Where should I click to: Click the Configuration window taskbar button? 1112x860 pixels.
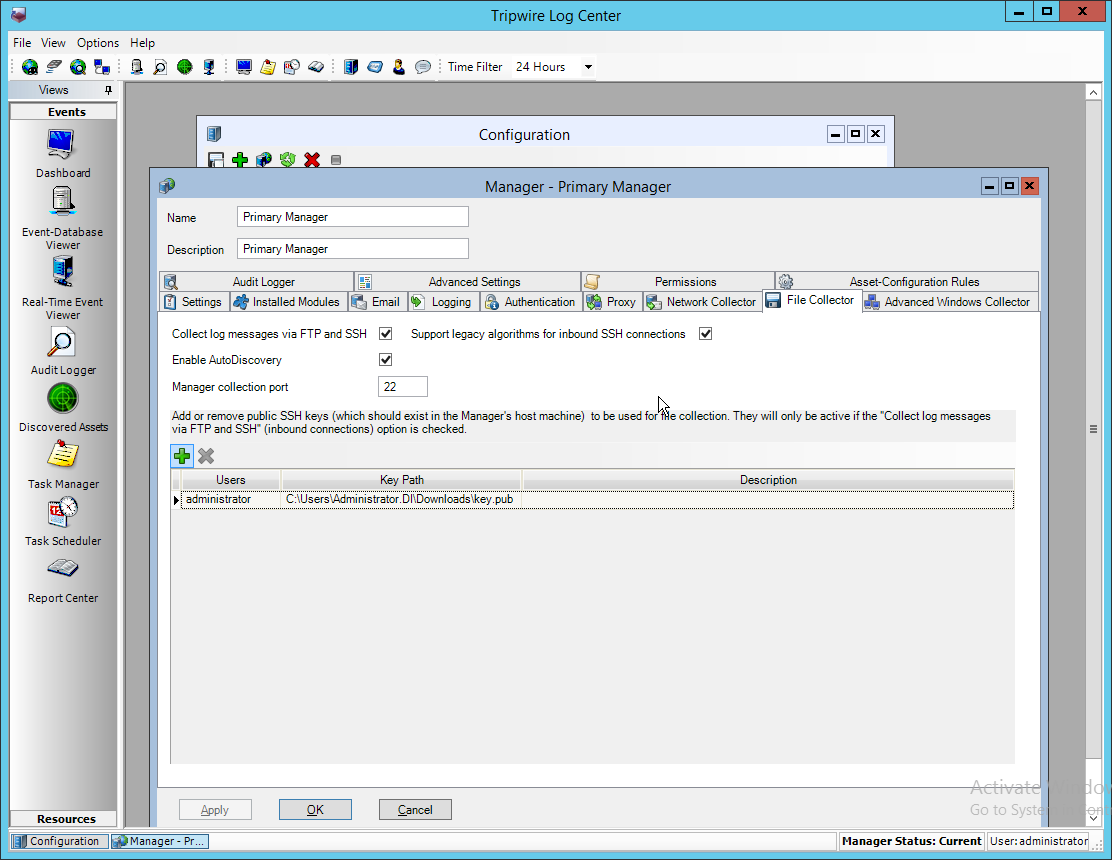pos(60,841)
